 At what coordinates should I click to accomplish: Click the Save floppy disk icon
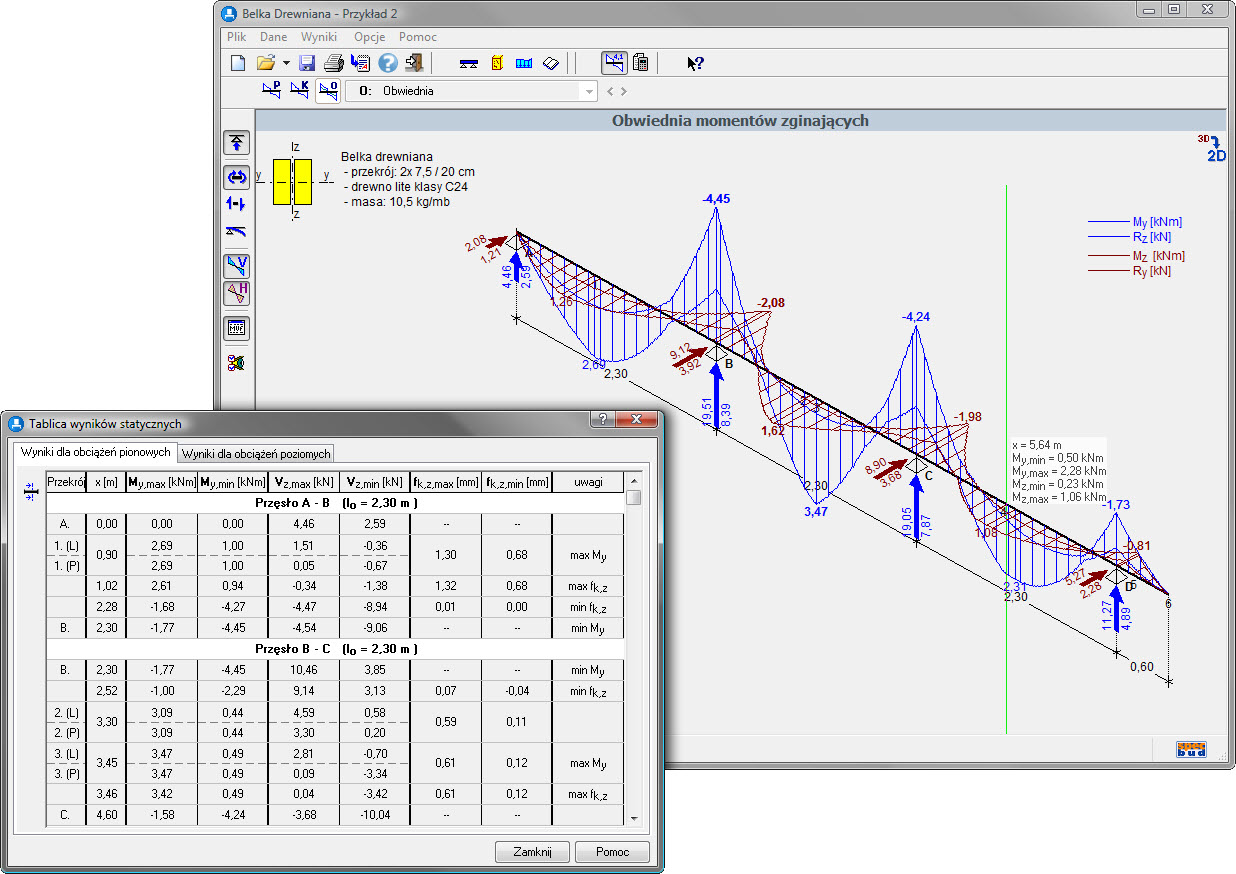[307, 63]
